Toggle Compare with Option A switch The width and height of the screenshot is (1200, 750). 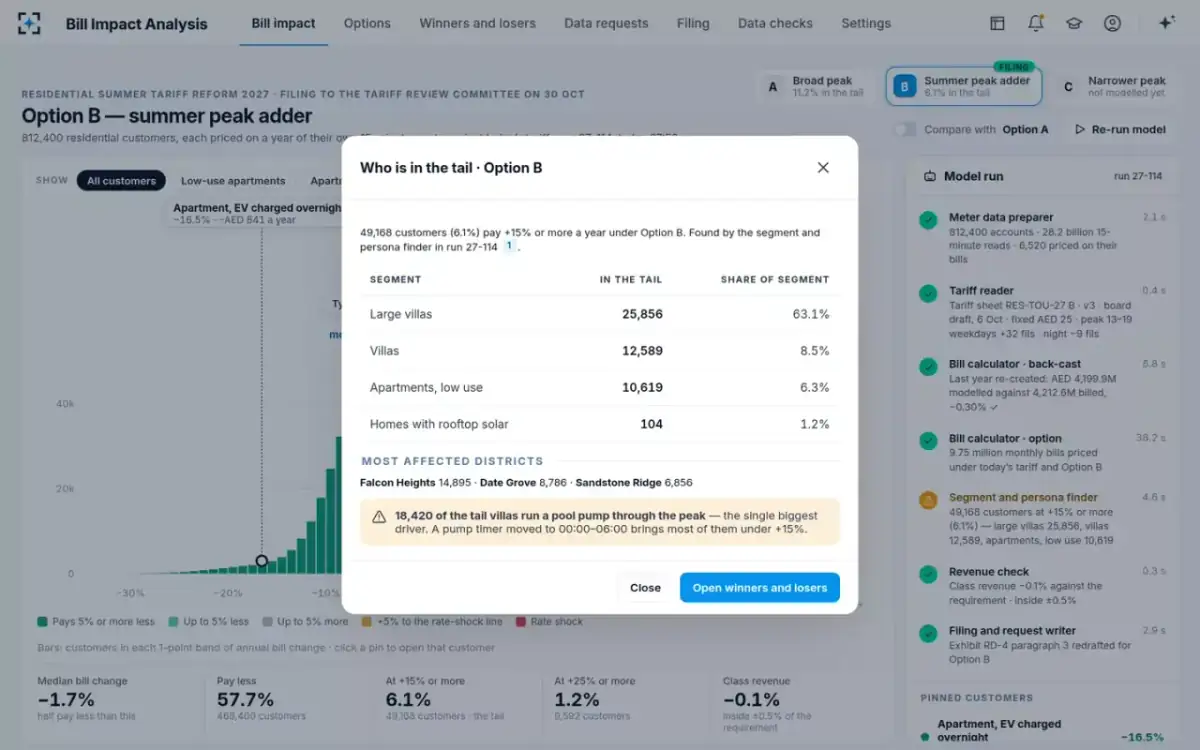[x=905, y=129]
